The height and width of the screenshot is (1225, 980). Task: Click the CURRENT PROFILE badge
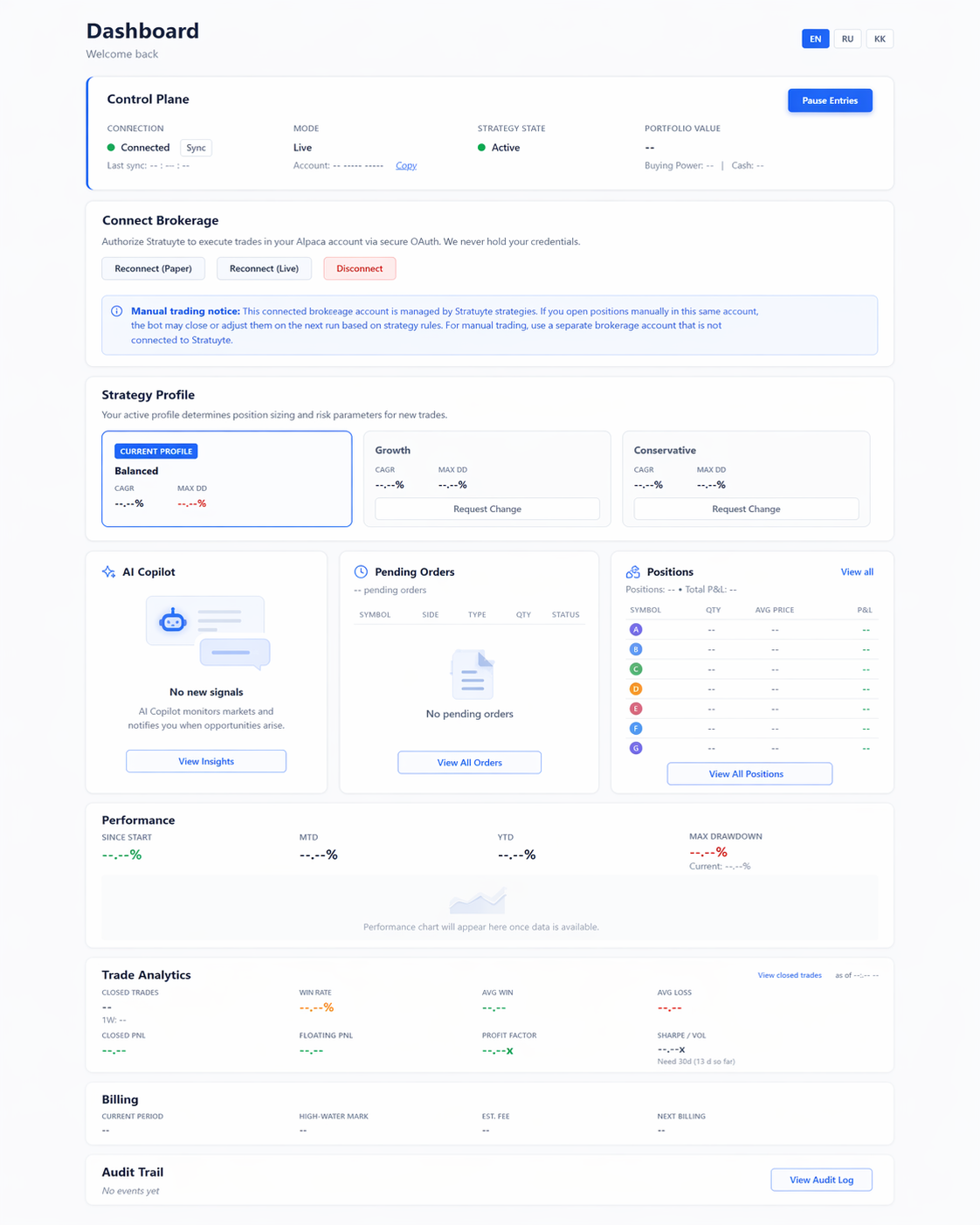click(x=156, y=452)
